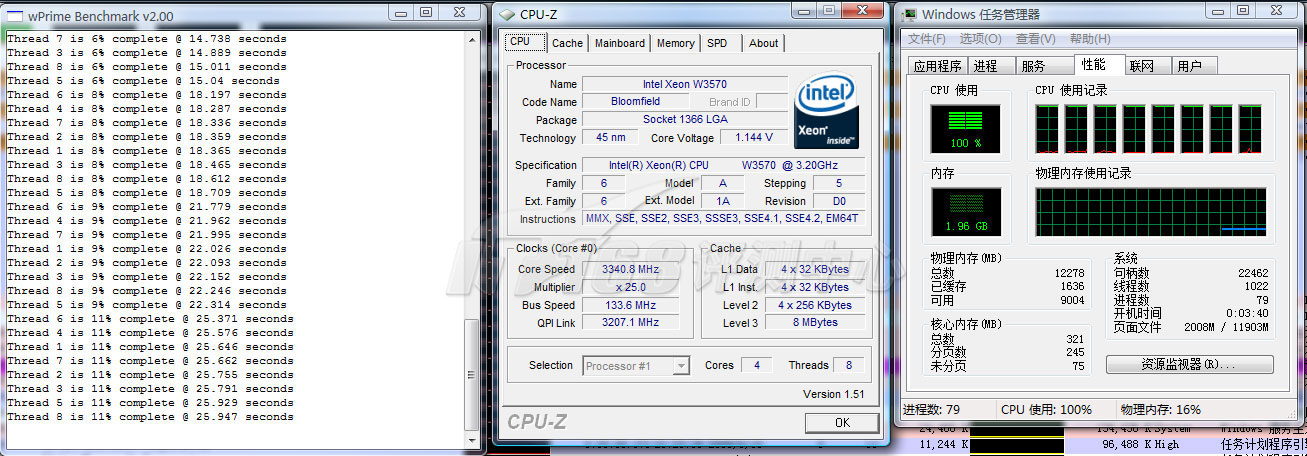Click the Socket 1366 LGA package field
This screenshot has width=1307, height=456.
[x=685, y=120]
